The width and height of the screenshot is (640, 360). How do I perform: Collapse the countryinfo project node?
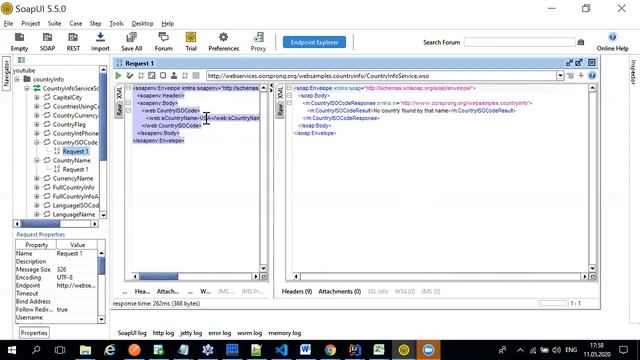[x=17, y=79]
